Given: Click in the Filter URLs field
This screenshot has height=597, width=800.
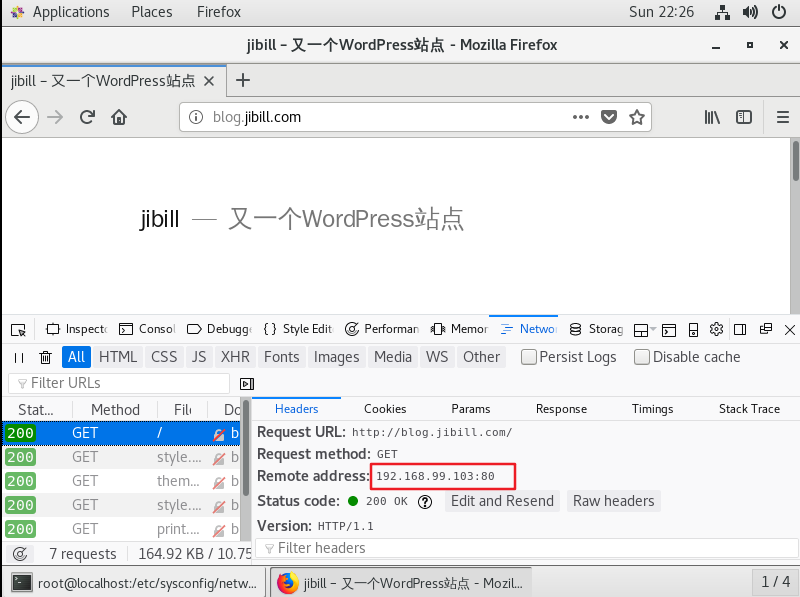Looking at the screenshot, I should pyautogui.click(x=119, y=384).
